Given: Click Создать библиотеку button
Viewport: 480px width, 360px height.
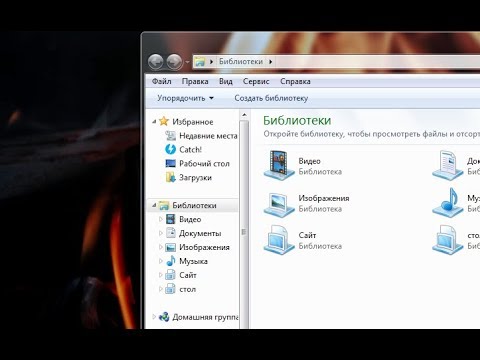Looking at the screenshot, I should 271,98.
